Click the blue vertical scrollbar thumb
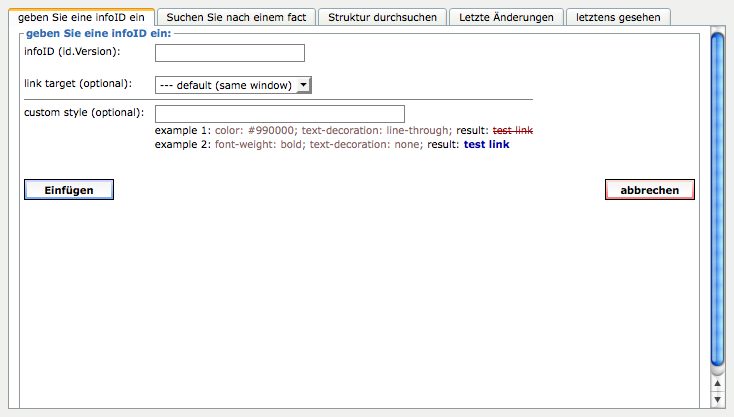 point(716,200)
